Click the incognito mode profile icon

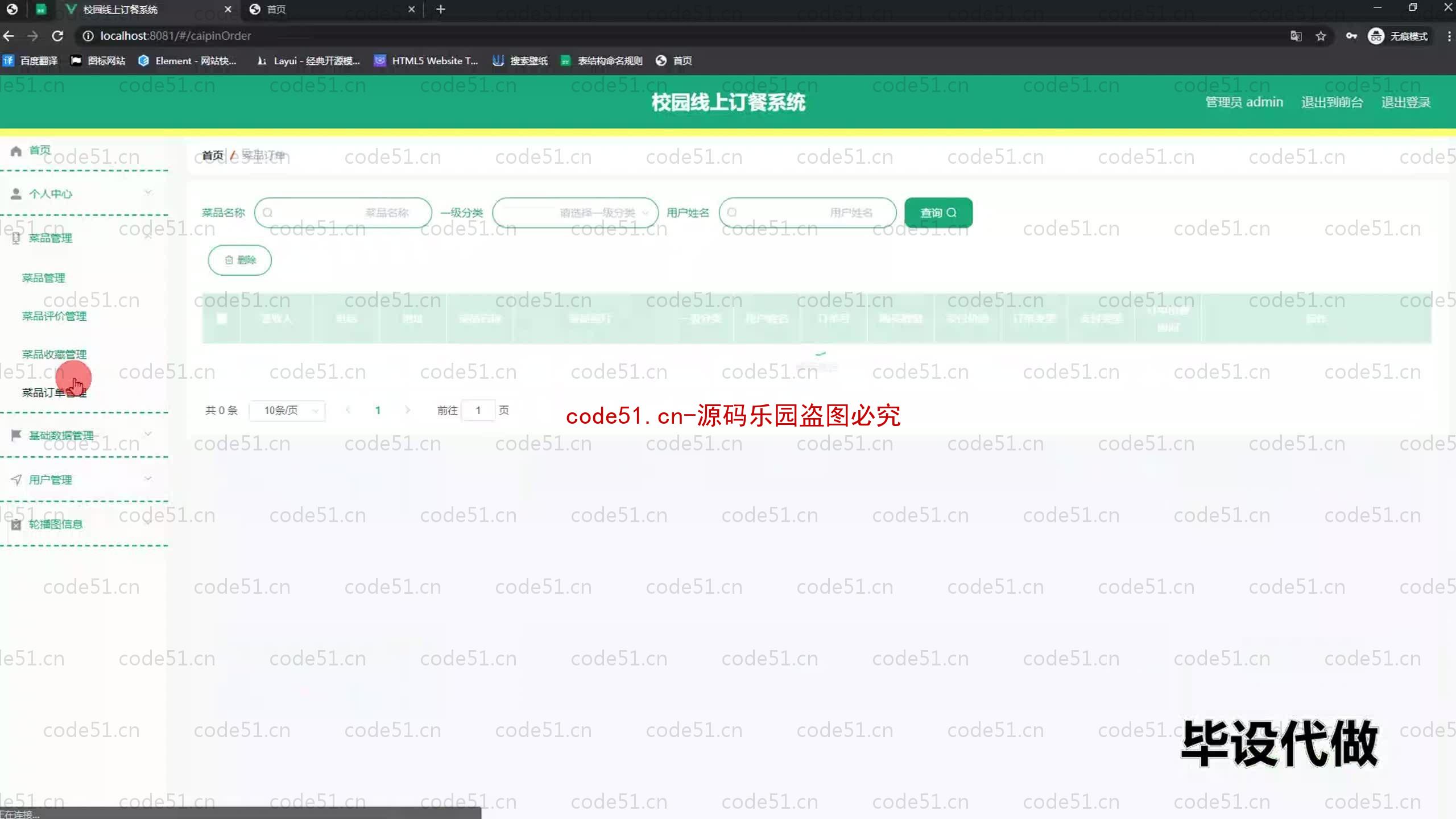pyautogui.click(x=1375, y=36)
